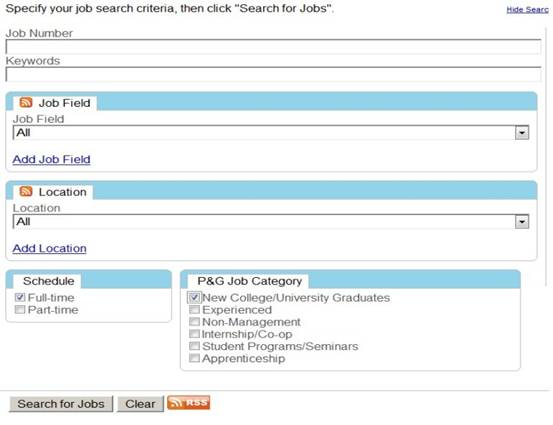Image resolution: width=553 pixels, height=425 pixels.
Task: Open the Job Field dropdown arrow
Action: [x=522, y=133]
